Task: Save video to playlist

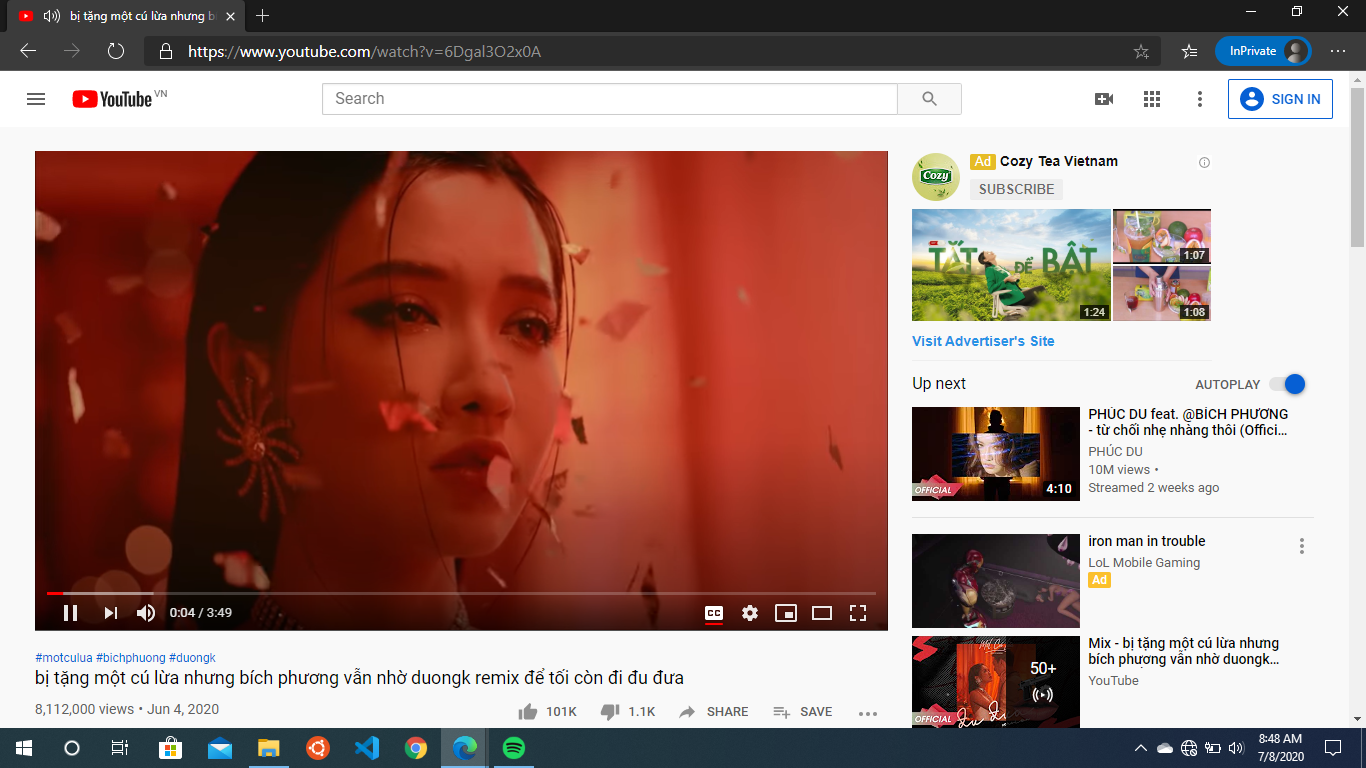Action: pos(802,712)
